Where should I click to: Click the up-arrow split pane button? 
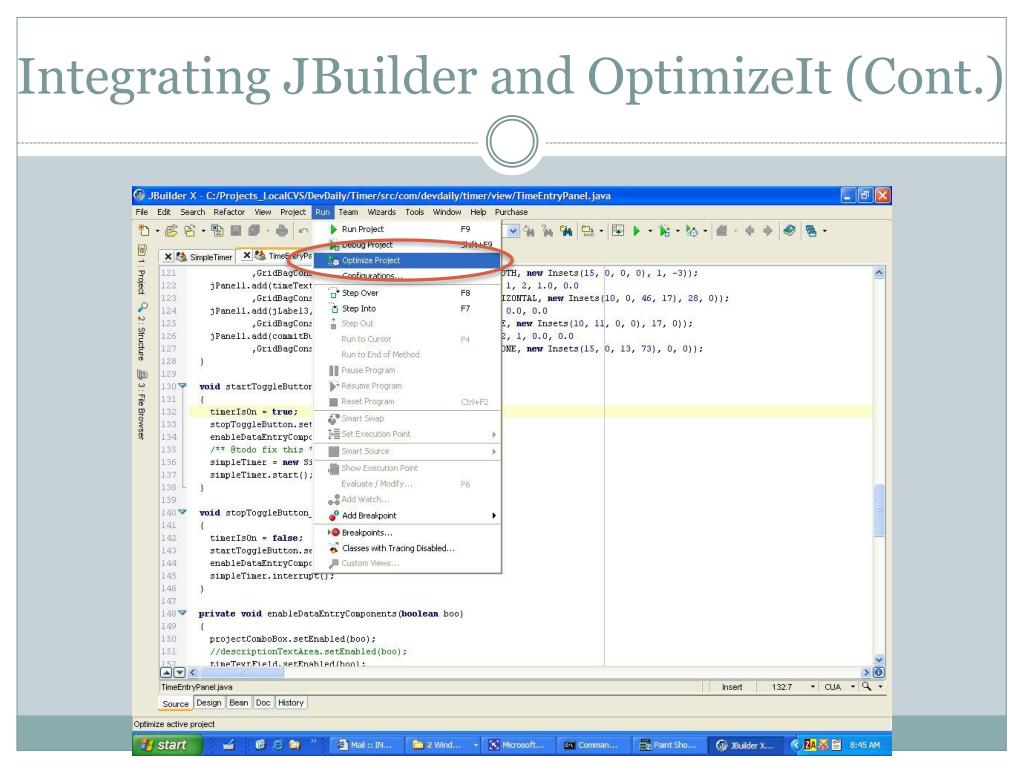167,672
